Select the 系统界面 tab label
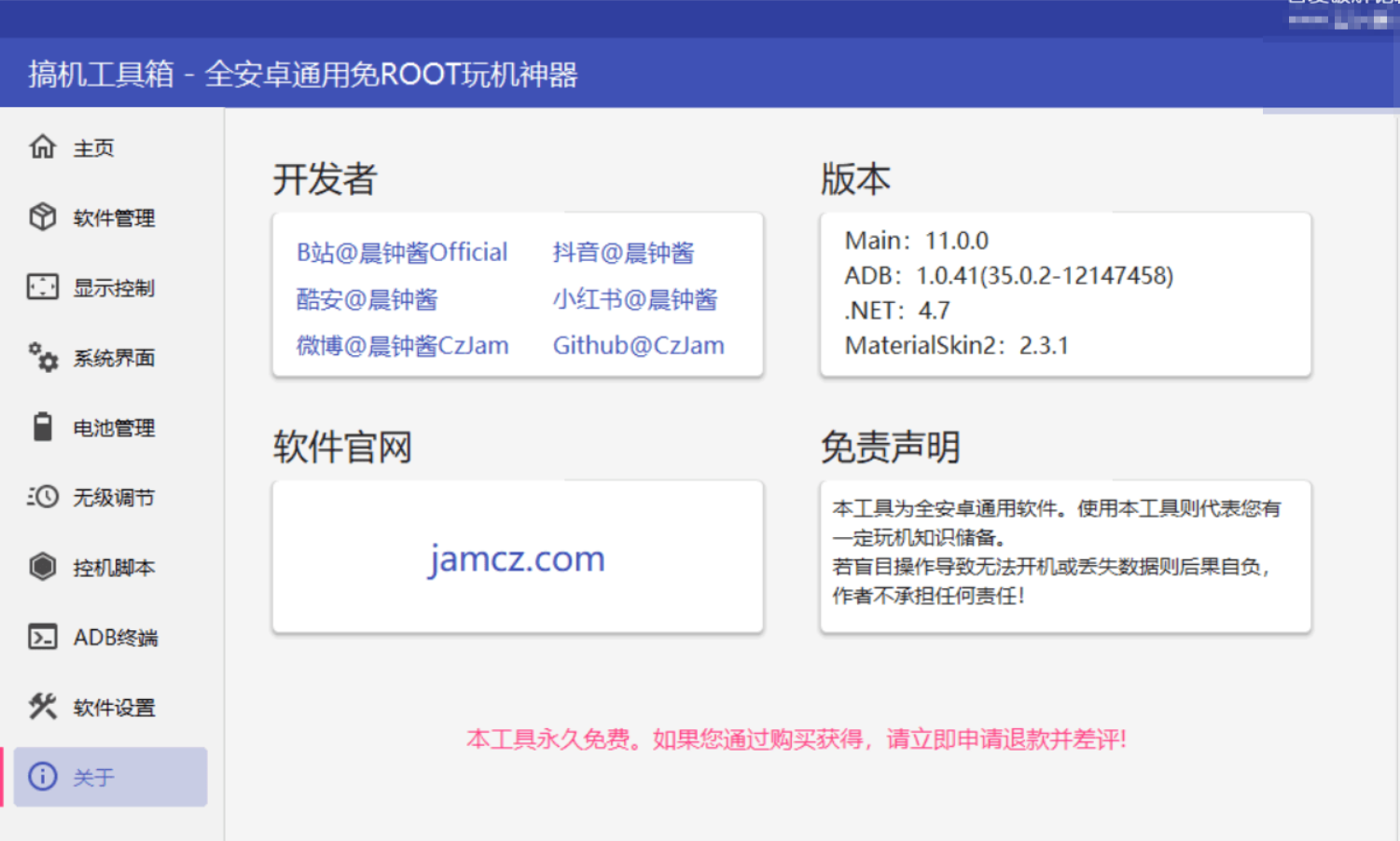 click(x=114, y=358)
